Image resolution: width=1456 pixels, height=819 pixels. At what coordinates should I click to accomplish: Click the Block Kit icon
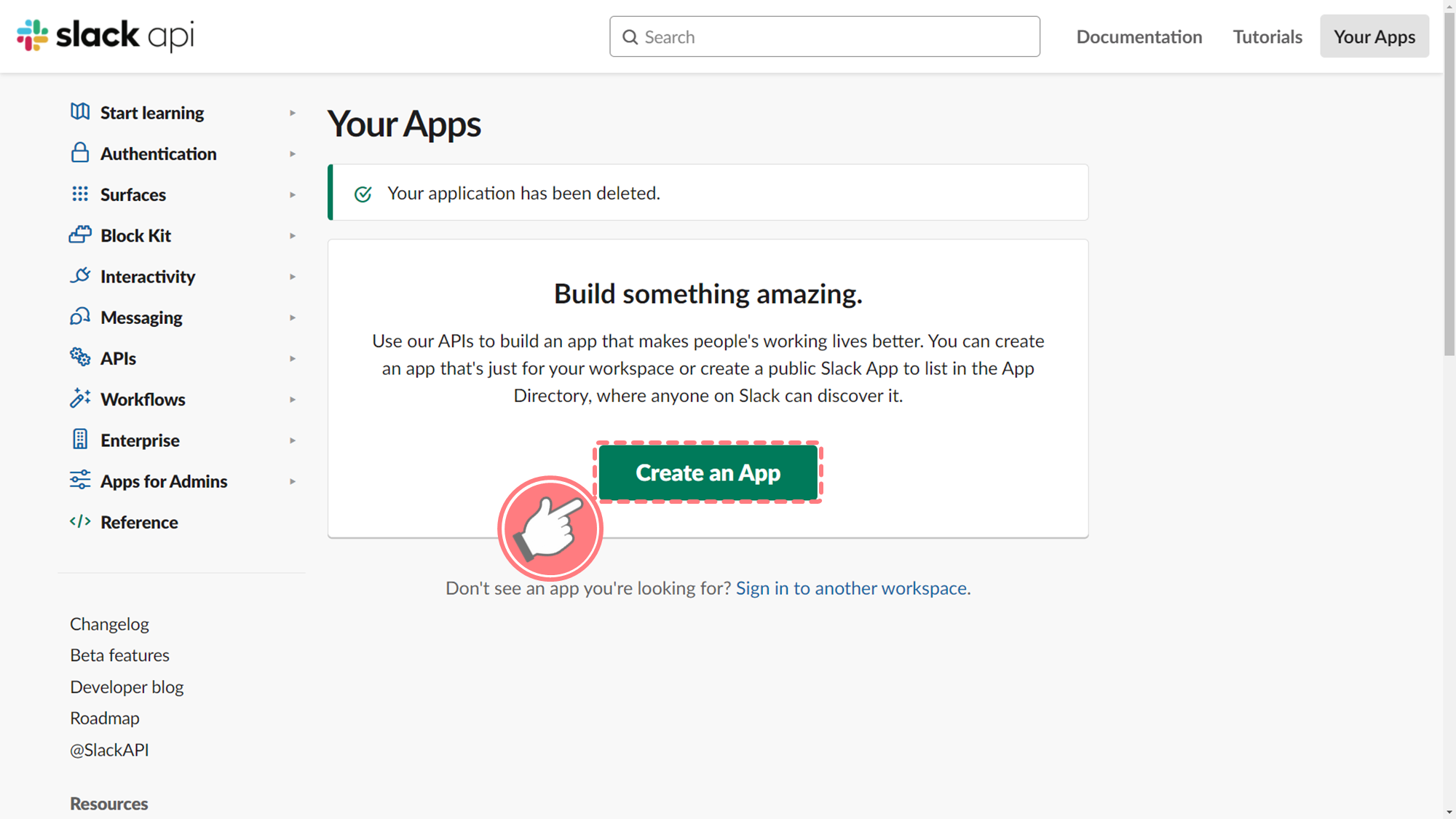(80, 234)
